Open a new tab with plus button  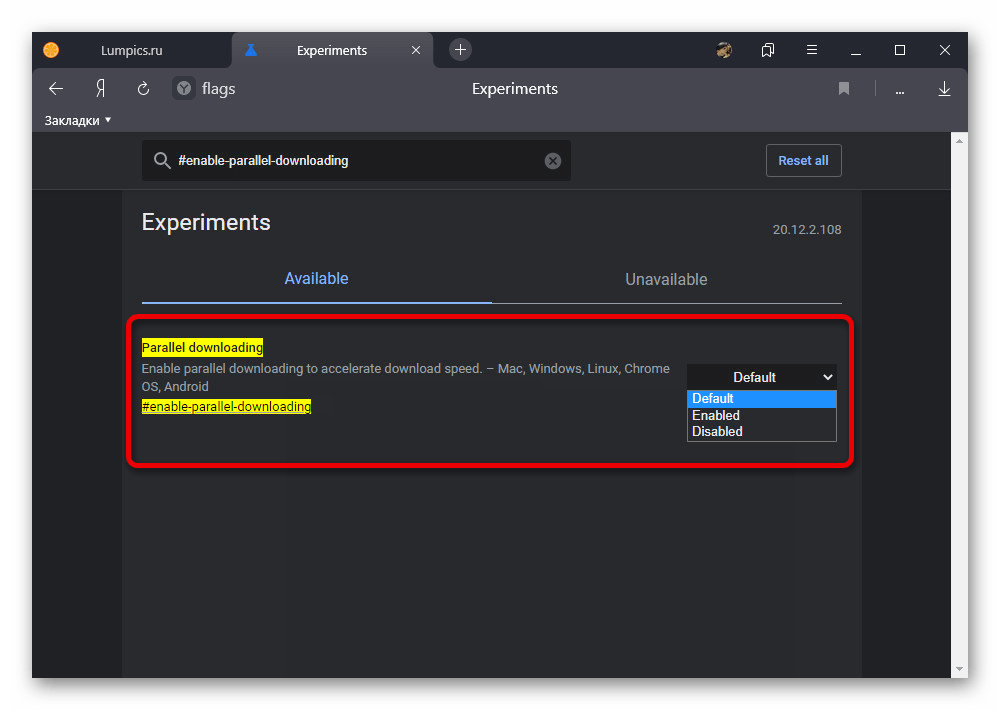coord(459,50)
